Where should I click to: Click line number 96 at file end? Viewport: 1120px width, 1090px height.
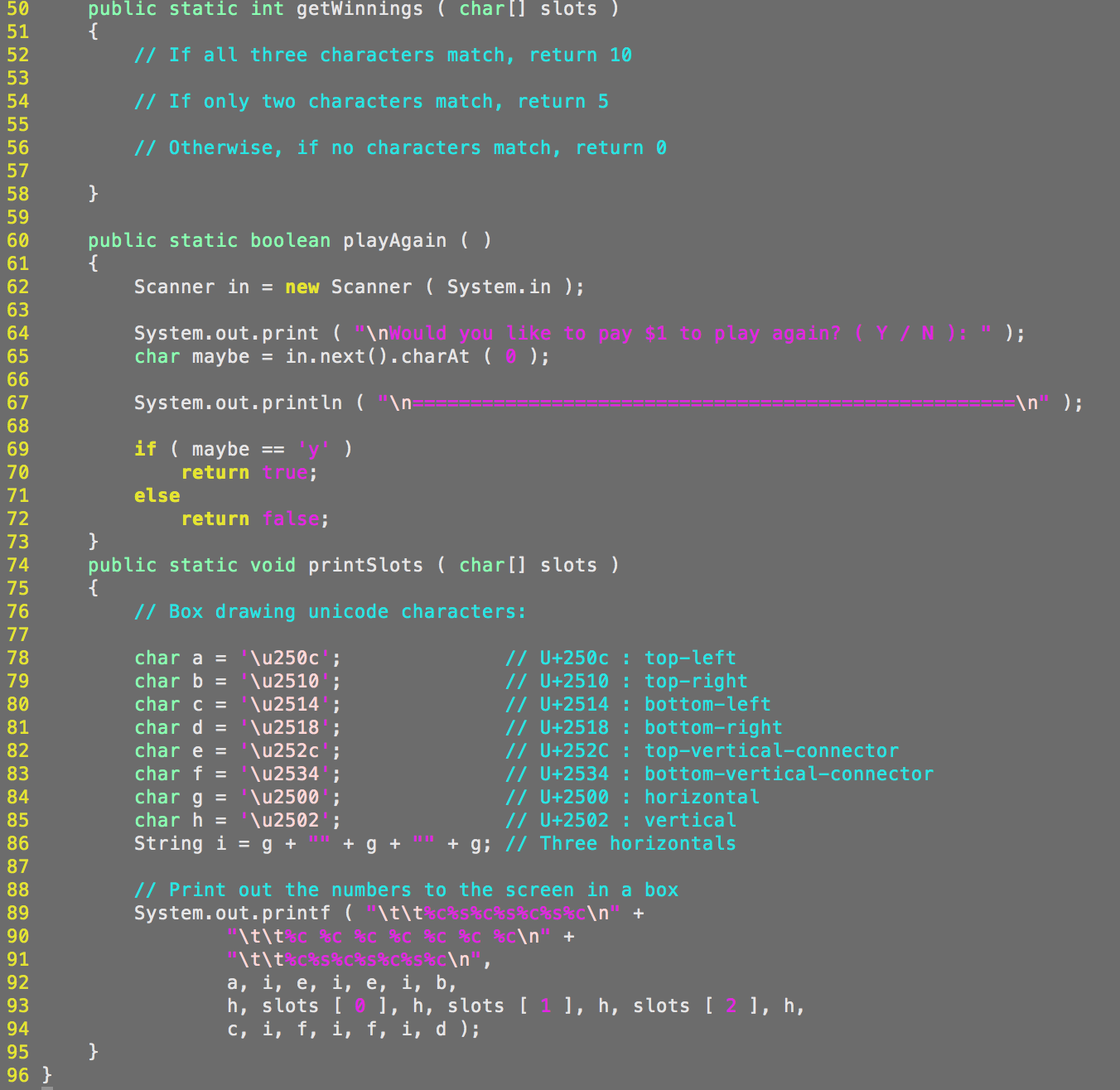pyautogui.click(x=18, y=1073)
